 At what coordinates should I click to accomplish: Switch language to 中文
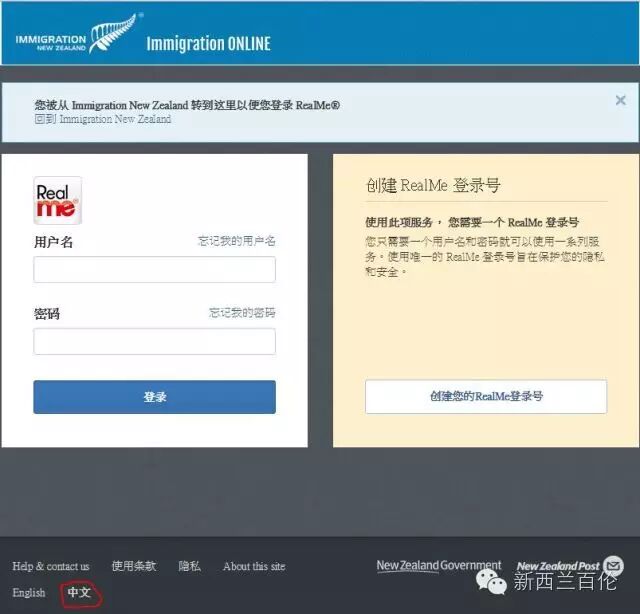pos(79,592)
